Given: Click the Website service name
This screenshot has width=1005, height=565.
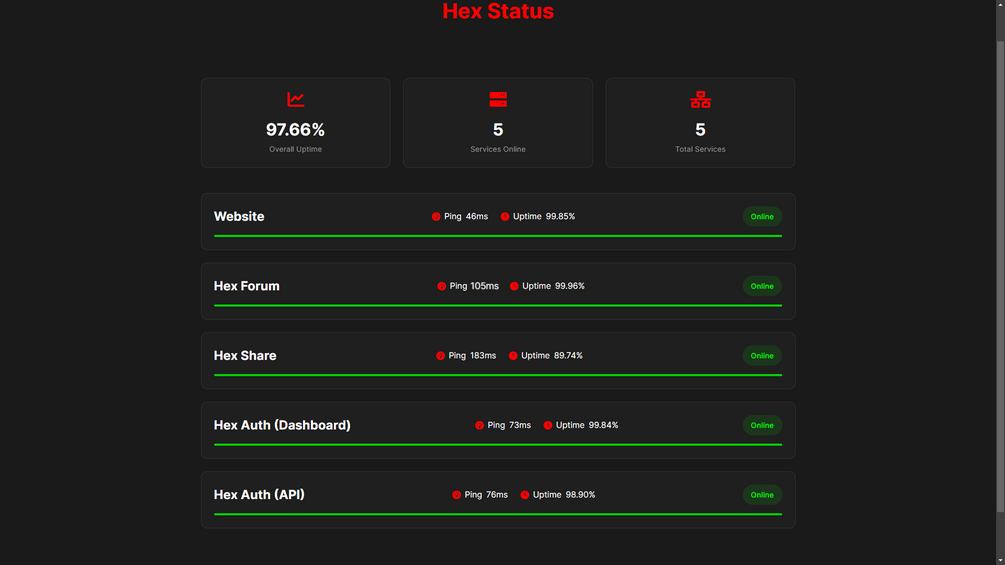Looking at the screenshot, I should point(239,217).
